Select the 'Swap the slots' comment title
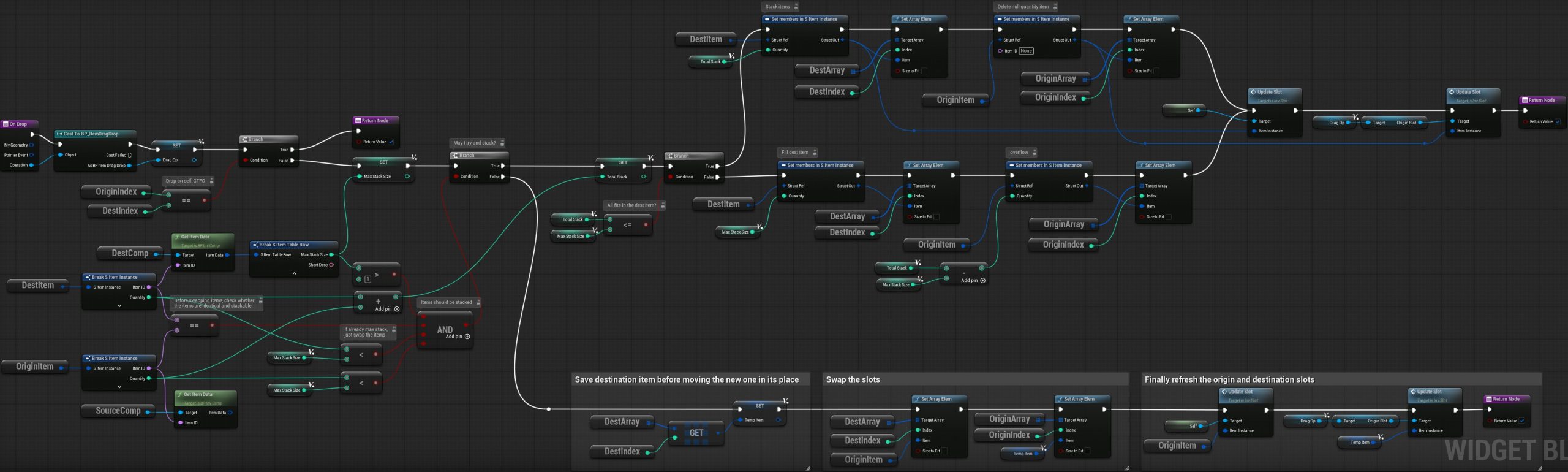1568x472 pixels. tap(853, 379)
